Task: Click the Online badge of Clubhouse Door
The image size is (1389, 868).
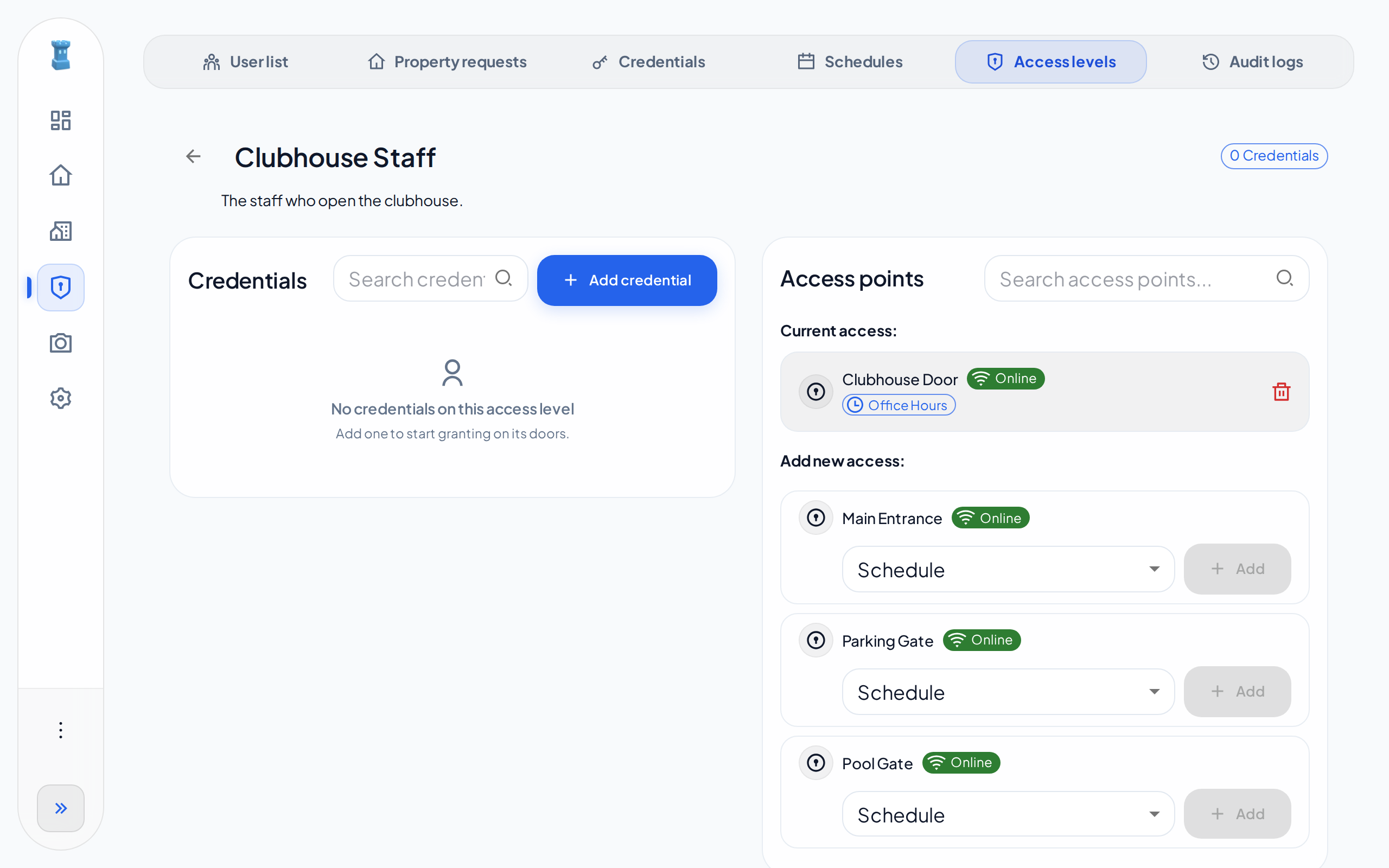Action: click(x=1005, y=379)
